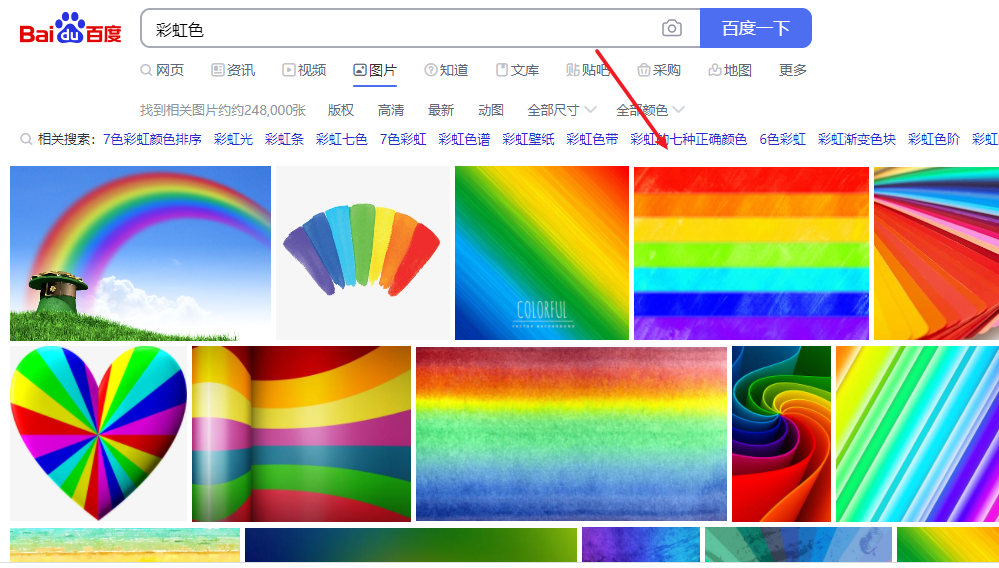Switch to the 资讯 tab

(x=233, y=70)
